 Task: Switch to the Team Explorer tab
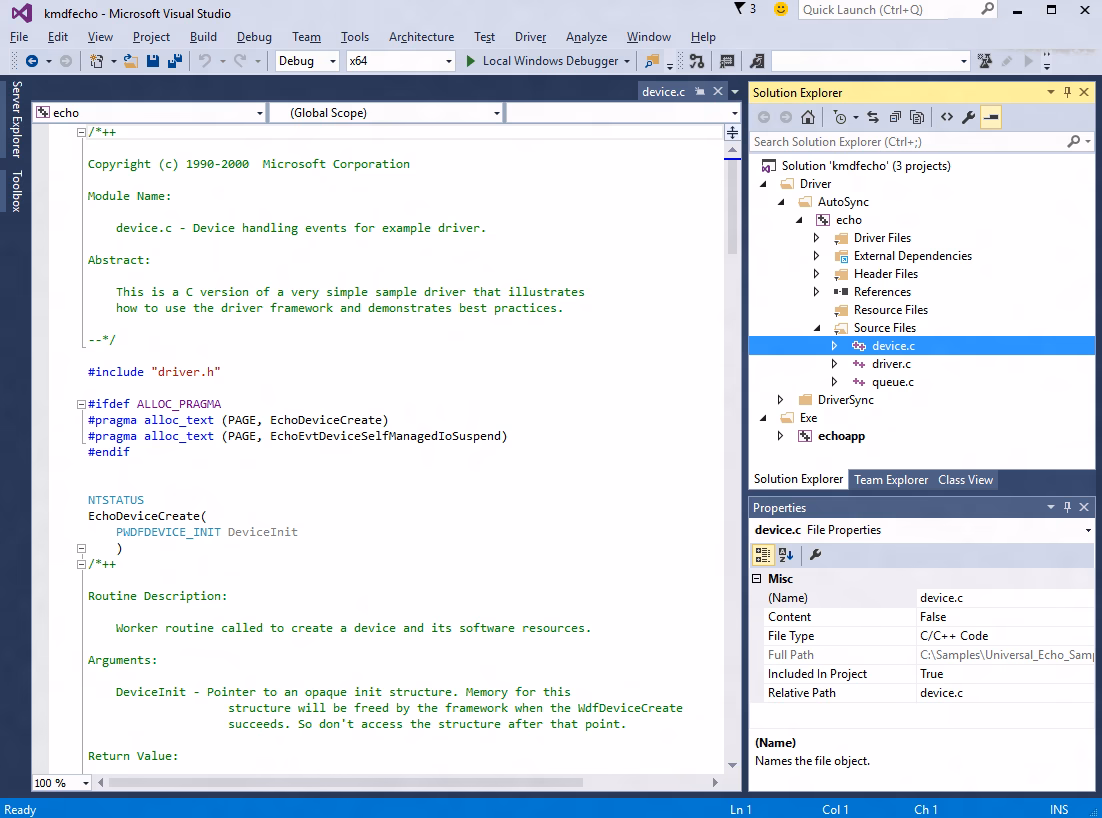point(891,479)
